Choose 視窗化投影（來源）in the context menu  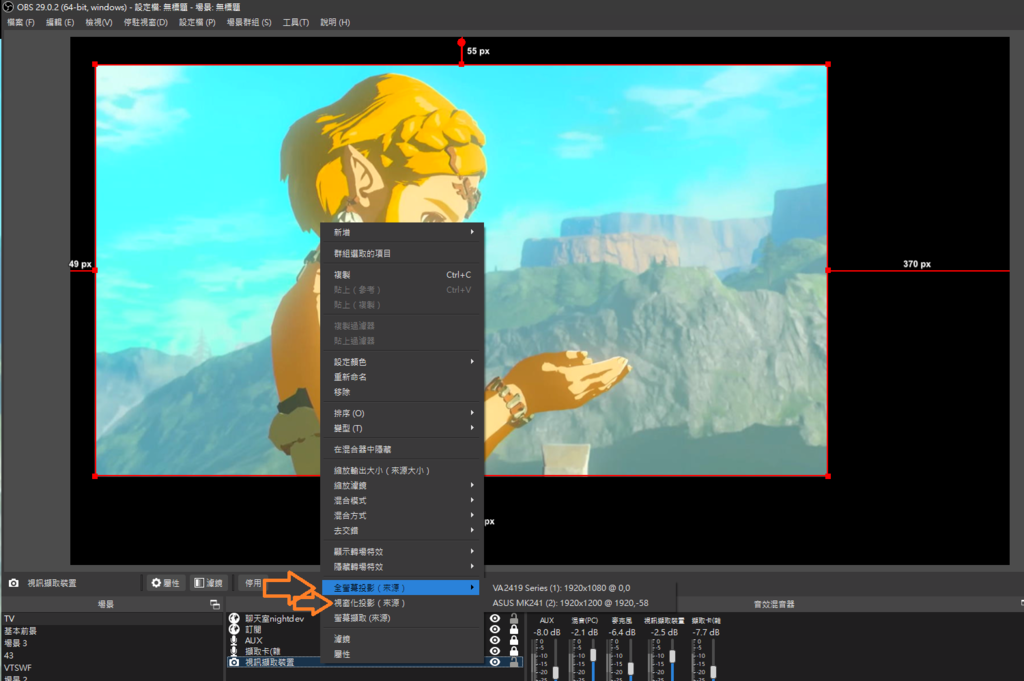click(403, 603)
